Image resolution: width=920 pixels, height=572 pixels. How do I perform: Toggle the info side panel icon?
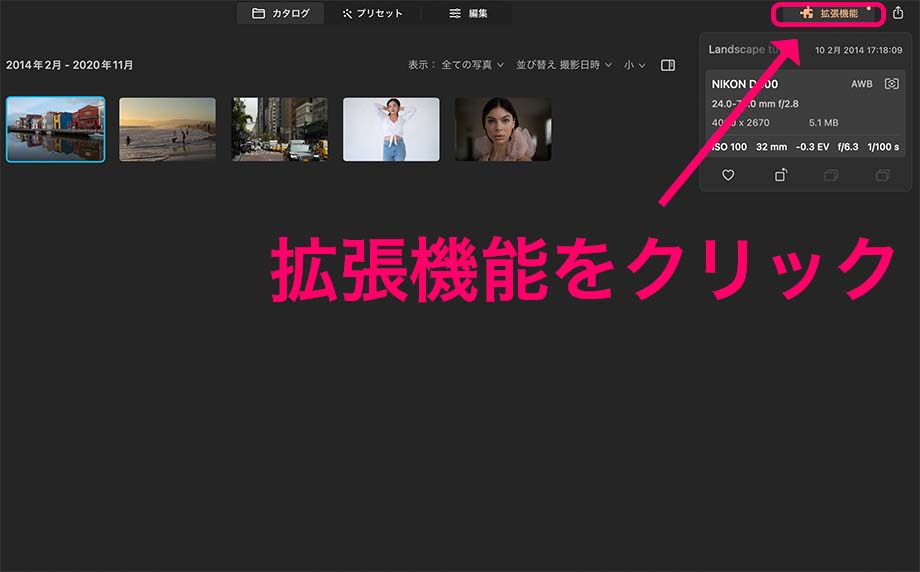tap(668, 65)
